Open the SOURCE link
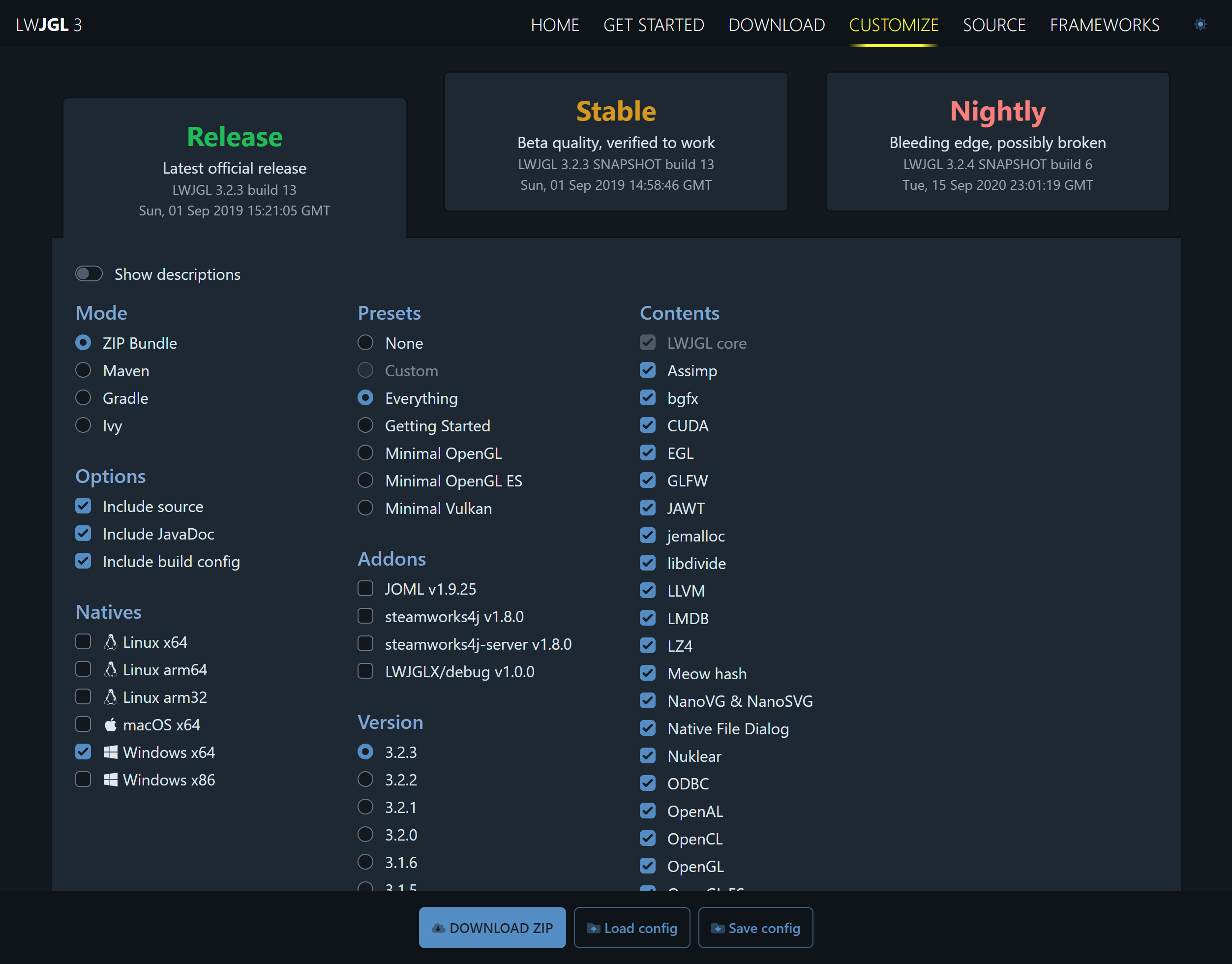 point(994,25)
